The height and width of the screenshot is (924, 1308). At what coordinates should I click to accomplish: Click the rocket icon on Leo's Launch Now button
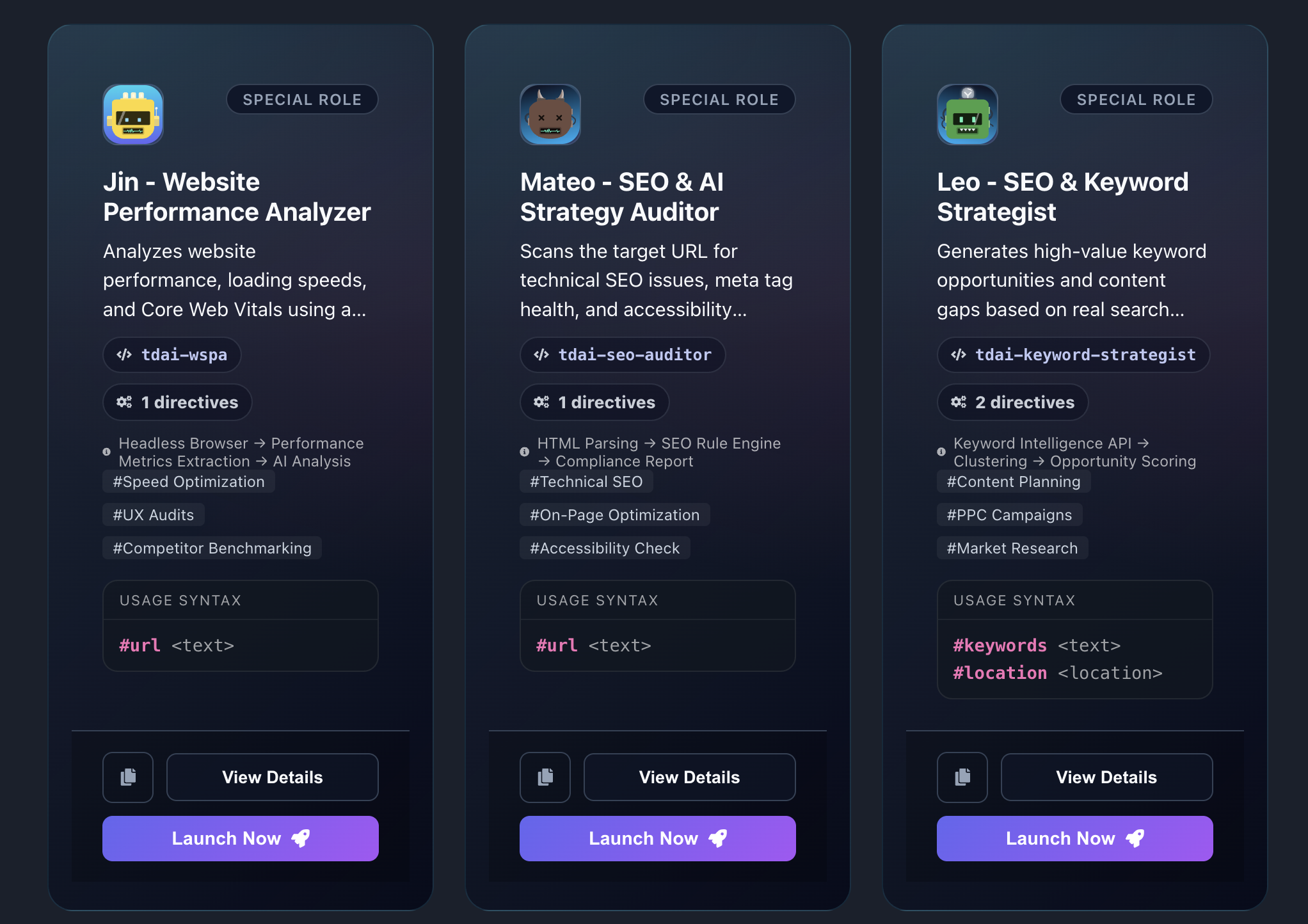tap(1136, 838)
